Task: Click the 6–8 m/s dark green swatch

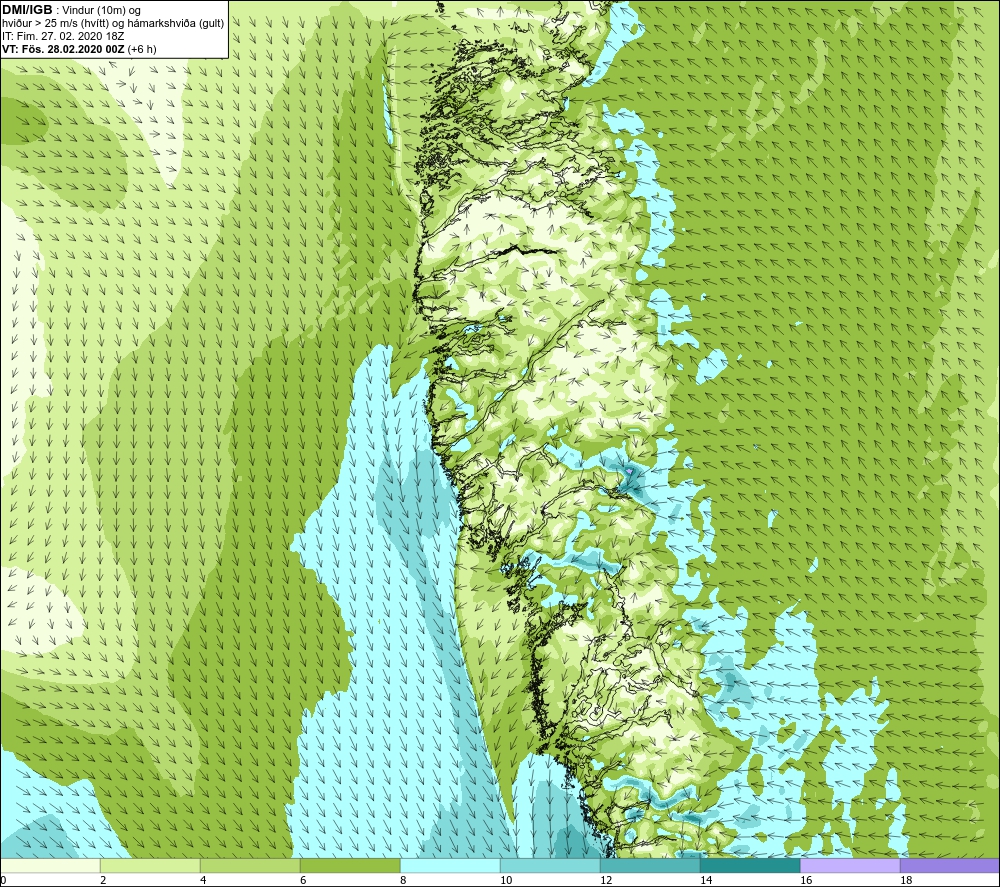Action: 350,865
